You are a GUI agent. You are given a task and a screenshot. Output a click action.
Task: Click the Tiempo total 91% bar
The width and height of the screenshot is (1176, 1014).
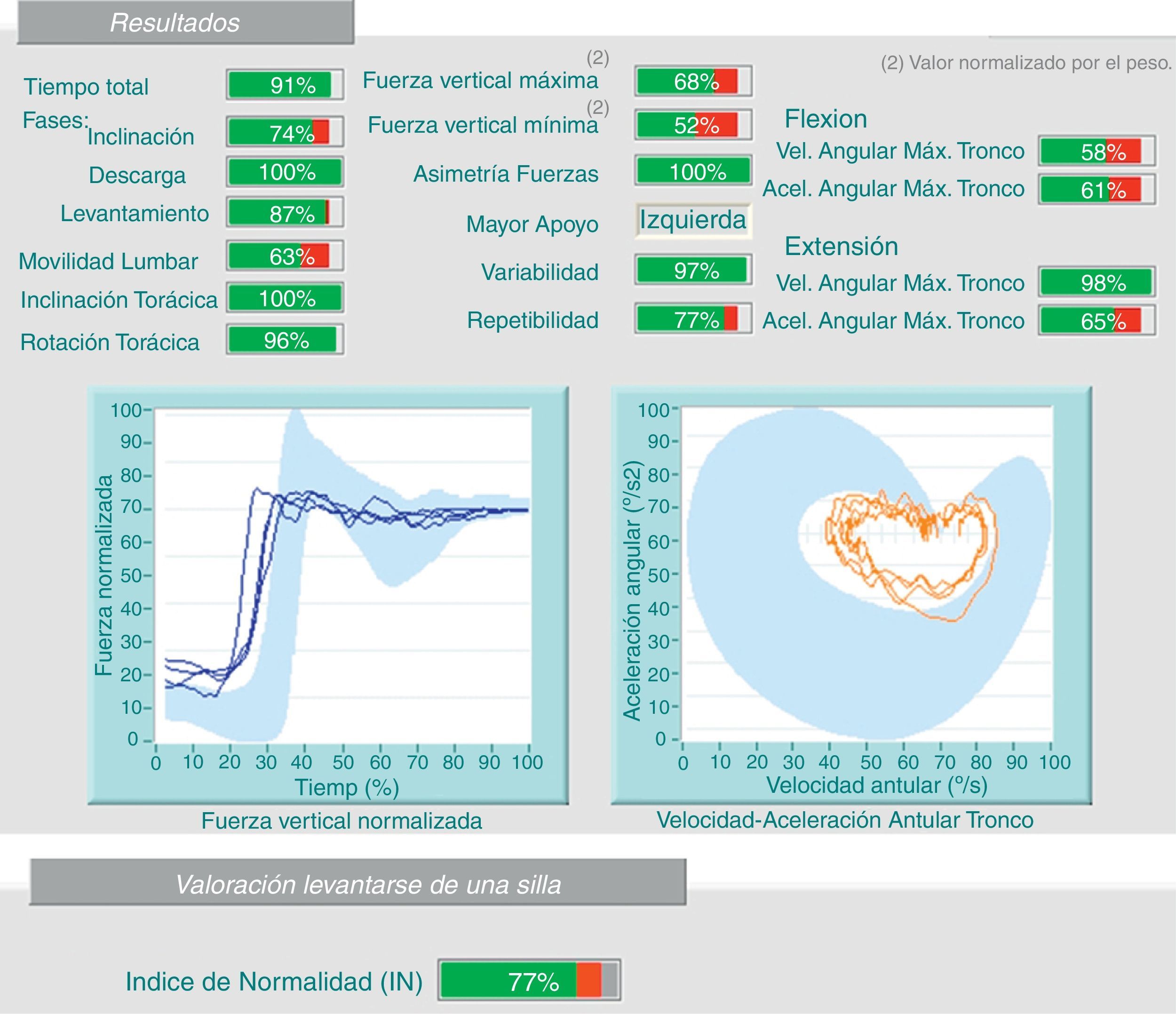pos(285,85)
